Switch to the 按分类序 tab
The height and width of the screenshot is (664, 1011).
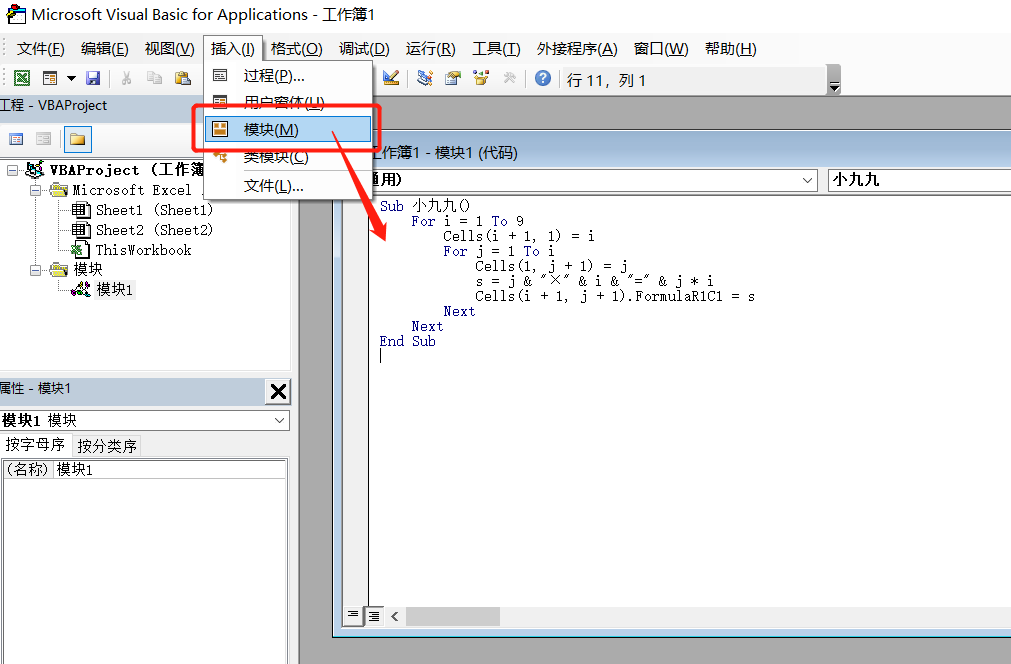pyautogui.click(x=106, y=446)
